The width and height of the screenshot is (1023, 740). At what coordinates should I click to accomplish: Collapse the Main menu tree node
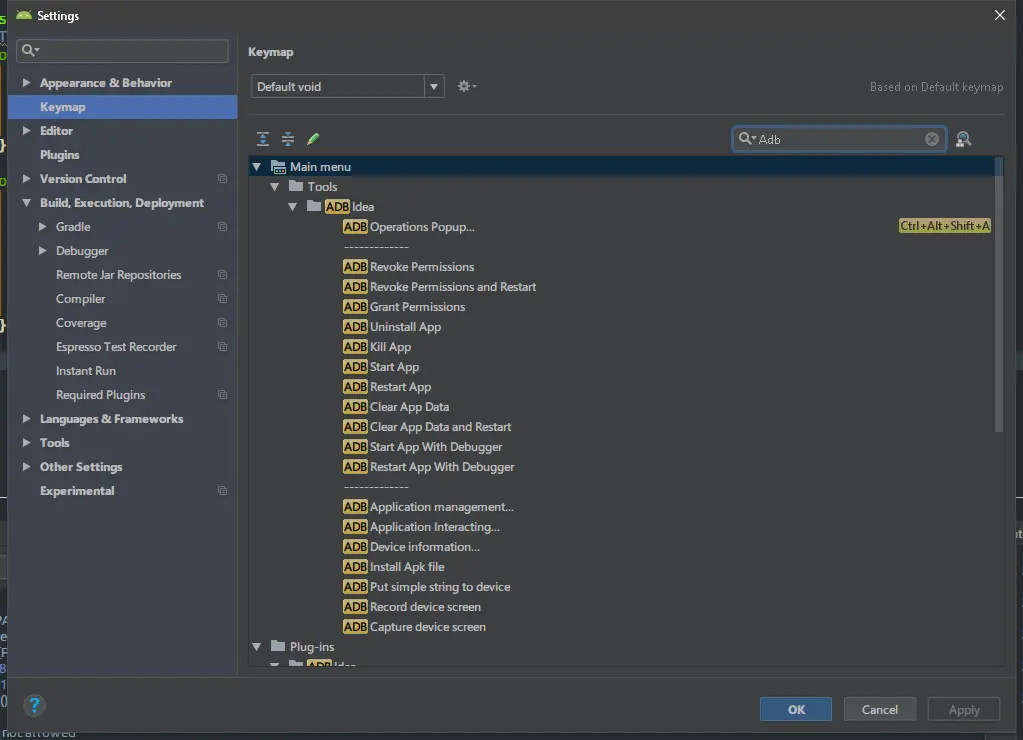point(257,167)
